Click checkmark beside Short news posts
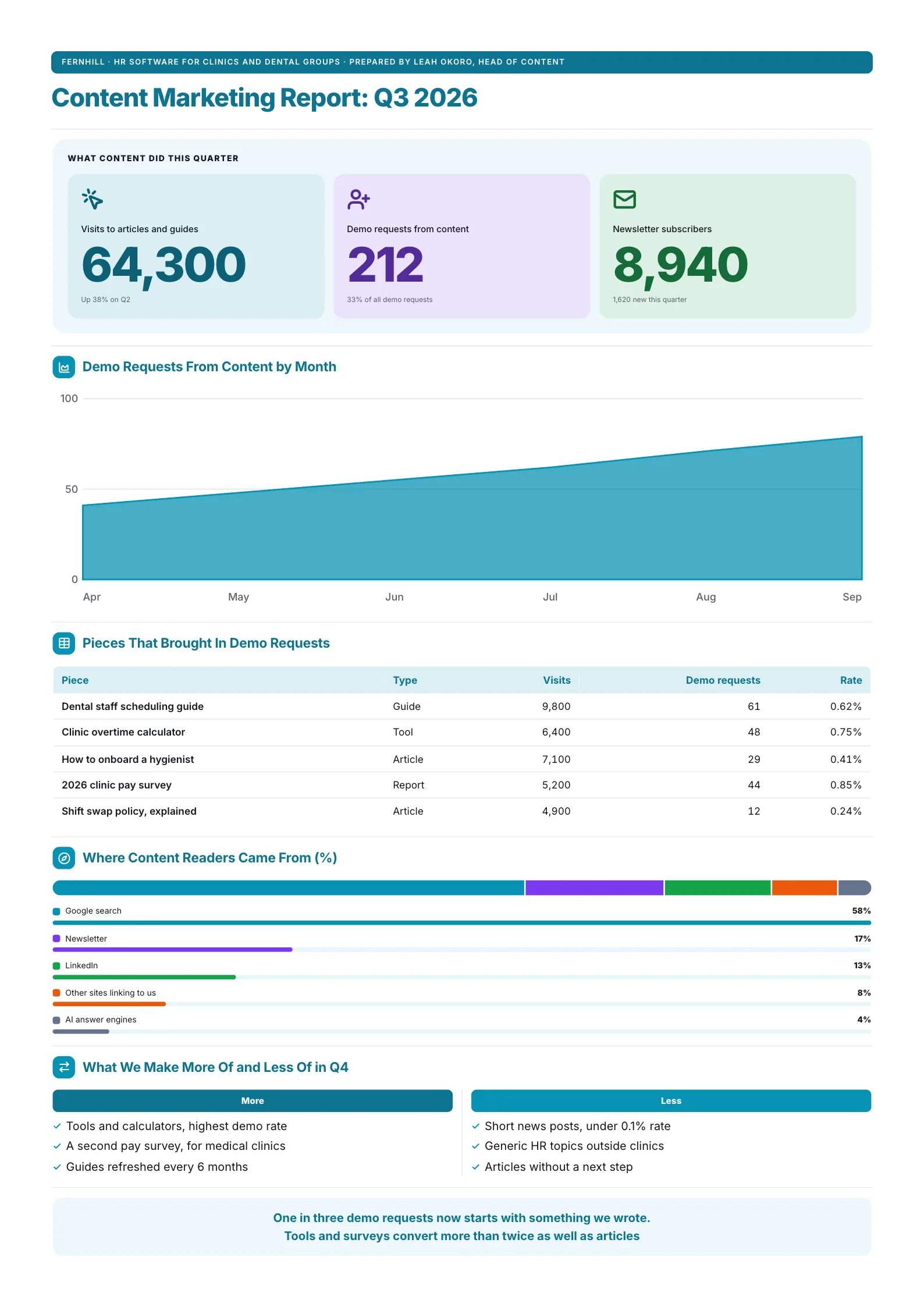 [476, 1126]
